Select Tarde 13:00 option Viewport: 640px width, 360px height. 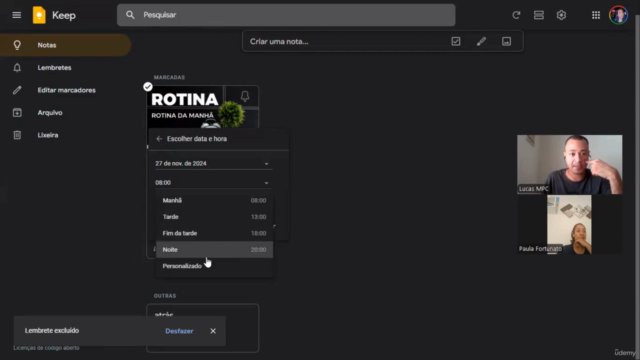(x=214, y=217)
